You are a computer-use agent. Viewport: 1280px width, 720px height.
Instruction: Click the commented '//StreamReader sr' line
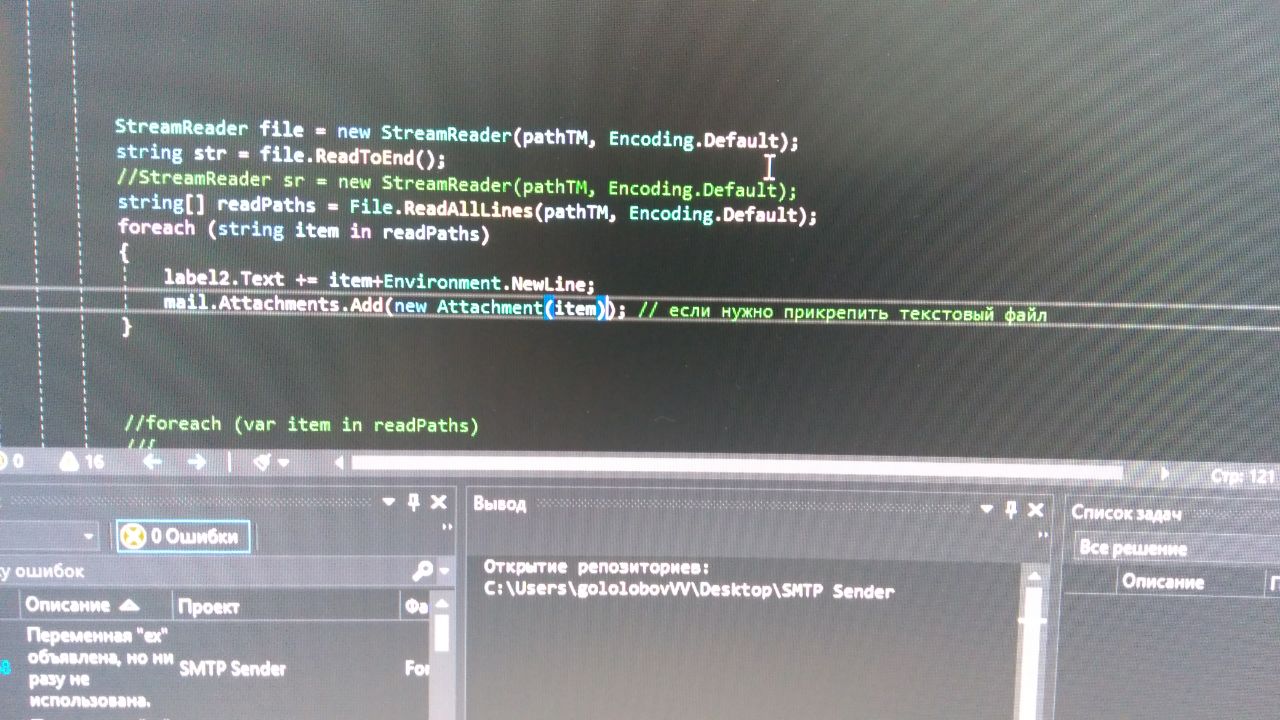coord(456,184)
